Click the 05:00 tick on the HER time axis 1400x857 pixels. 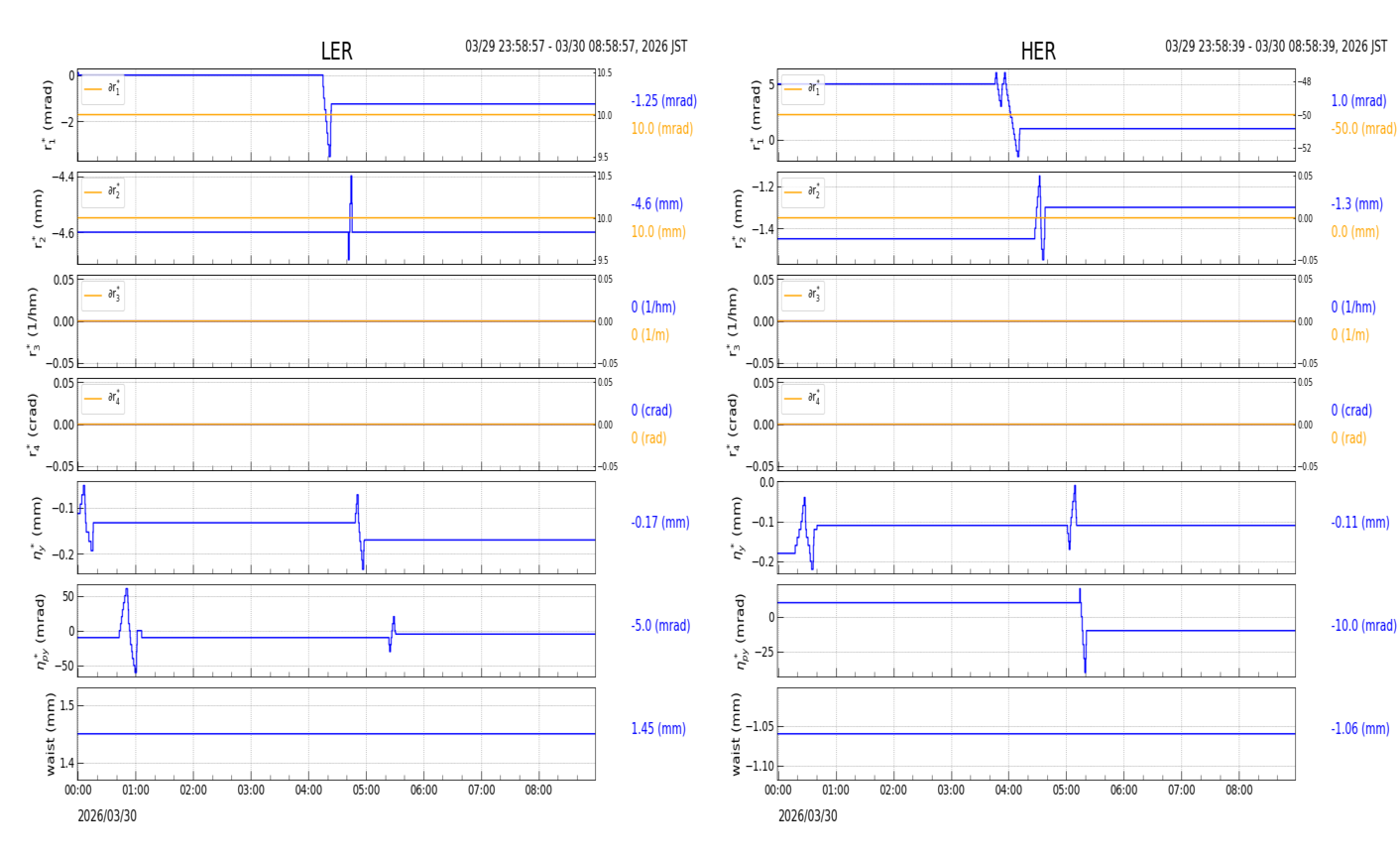coord(1066,791)
